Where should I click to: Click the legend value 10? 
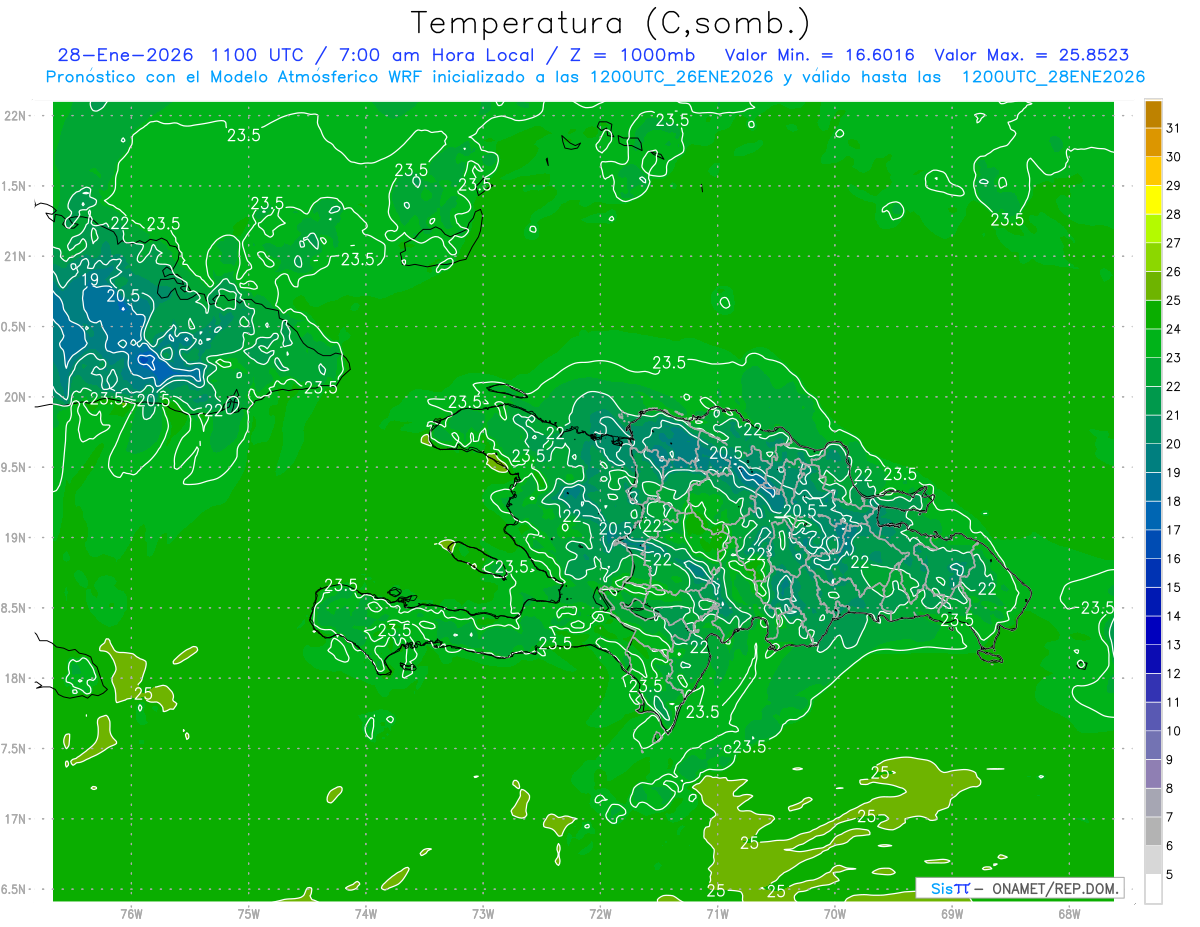pos(1175,731)
